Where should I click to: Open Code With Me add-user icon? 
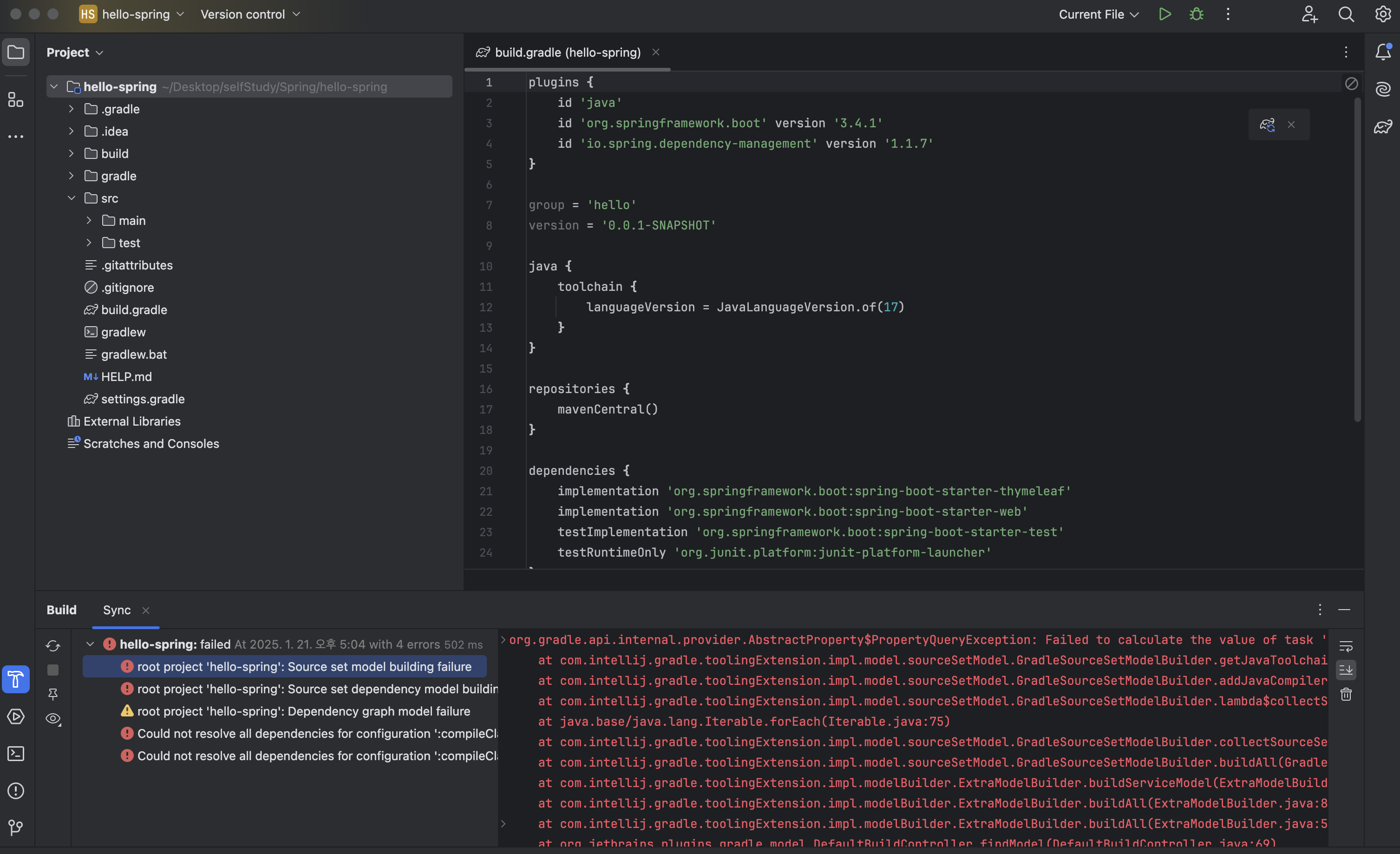[x=1310, y=14]
